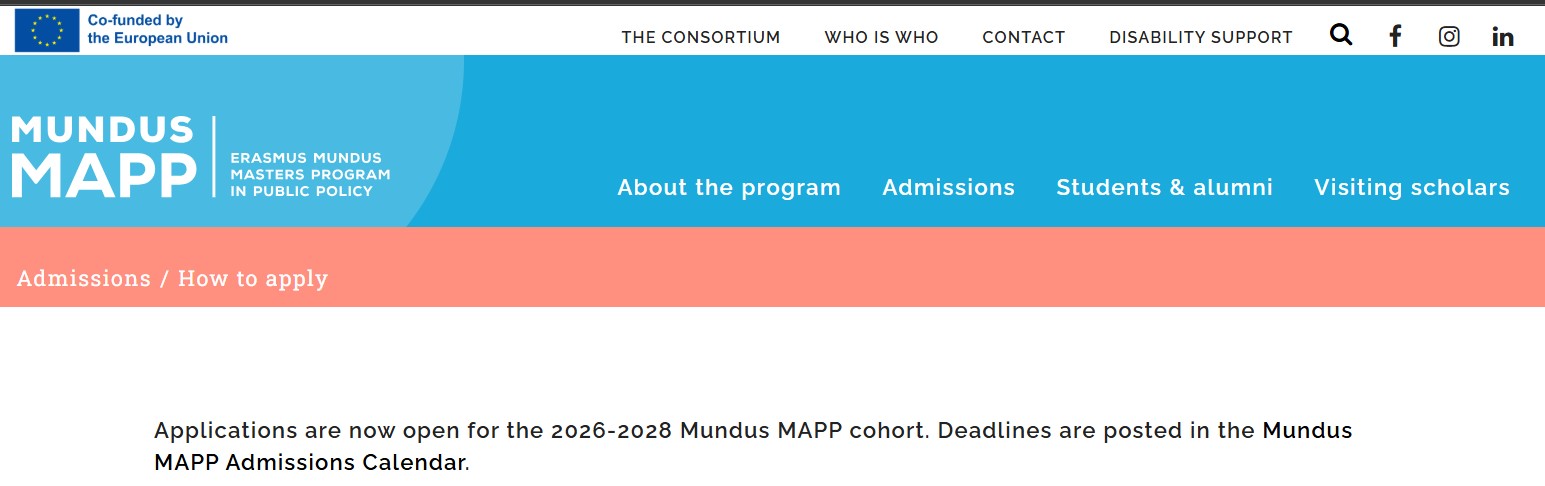The height and width of the screenshot is (486, 1545).
Task: Click Erasmus Mundus Masters Program tagline
Action: [x=310, y=174]
